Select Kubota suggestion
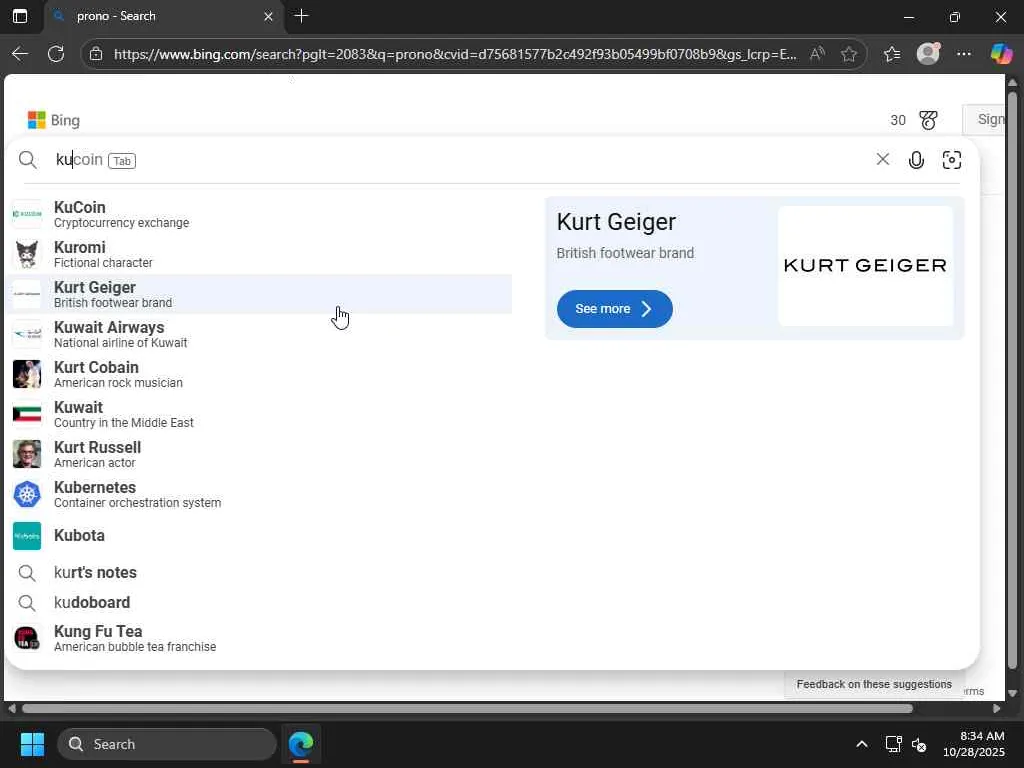The height and width of the screenshot is (768, 1024). tap(259, 536)
